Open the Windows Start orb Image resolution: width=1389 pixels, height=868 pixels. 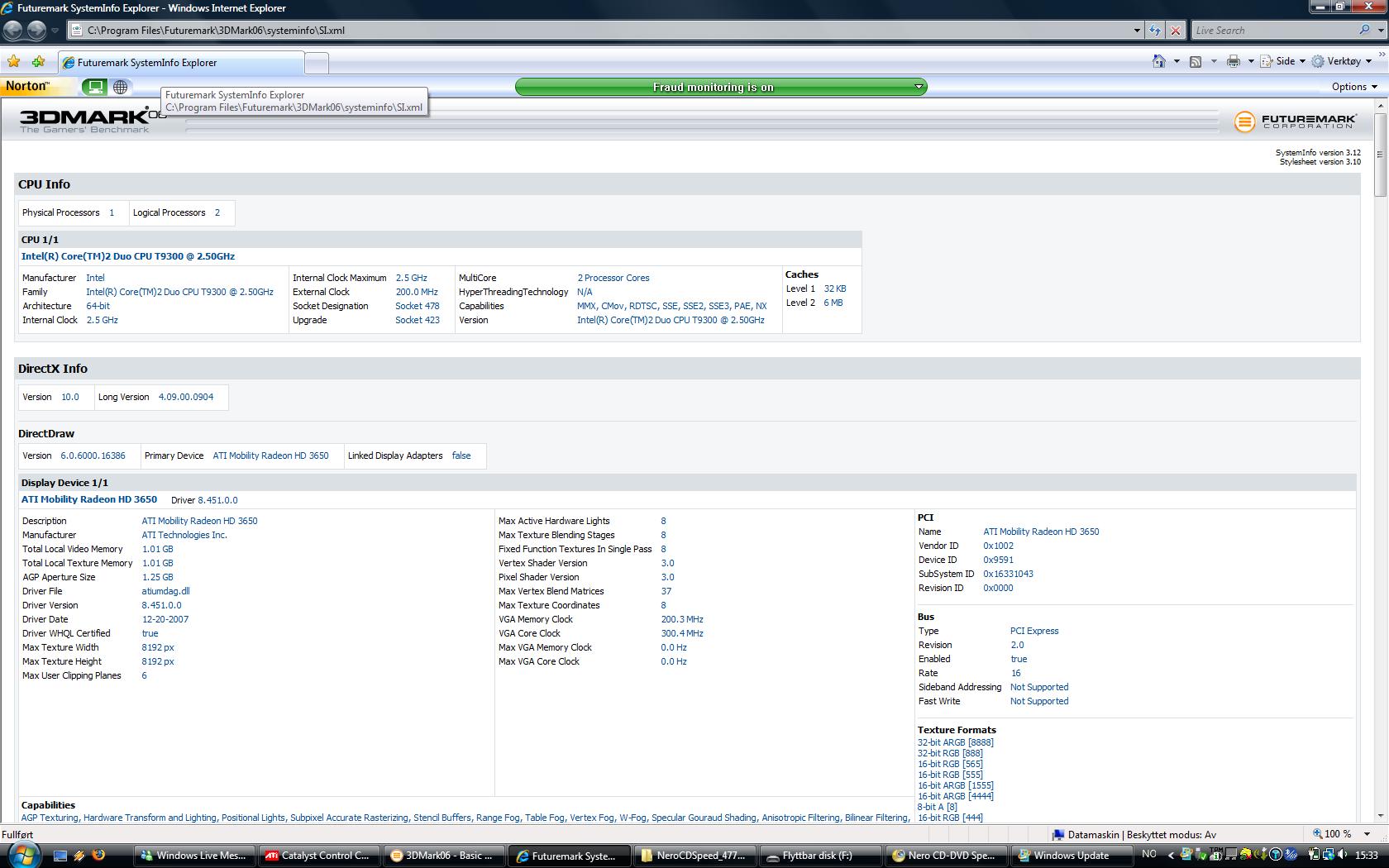click(x=23, y=855)
